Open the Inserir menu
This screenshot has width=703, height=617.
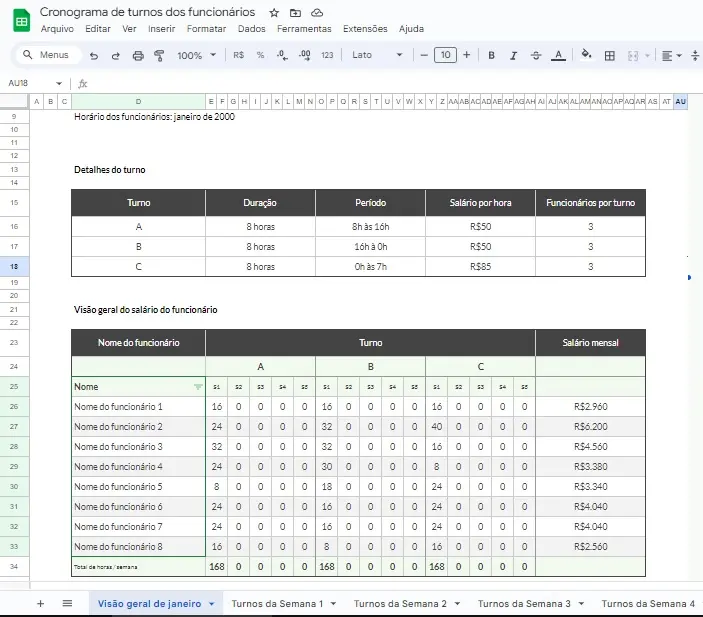(x=161, y=29)
